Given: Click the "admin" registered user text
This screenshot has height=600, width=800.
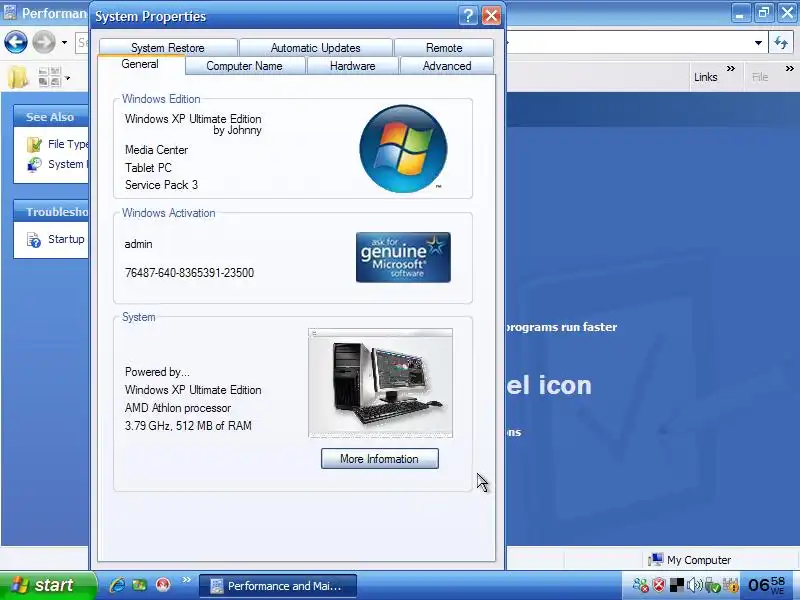Looking at the screenshot, I should point(138,244).
